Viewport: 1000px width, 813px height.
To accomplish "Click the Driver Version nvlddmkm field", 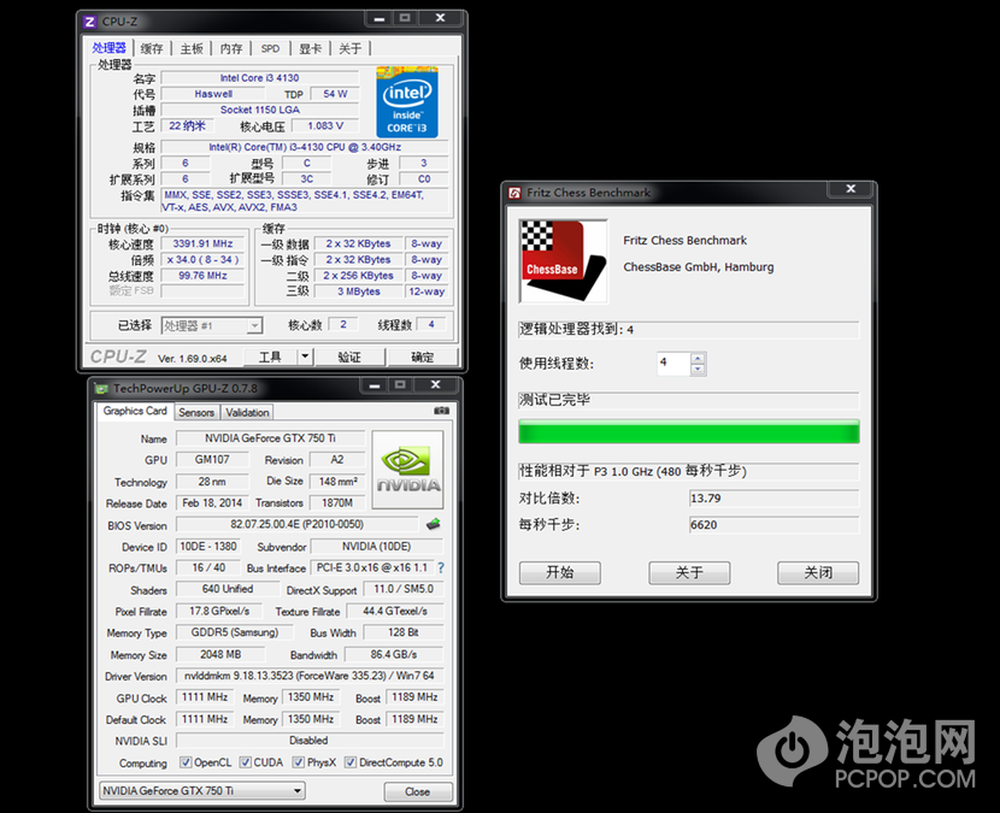I will tap(309, 675).
